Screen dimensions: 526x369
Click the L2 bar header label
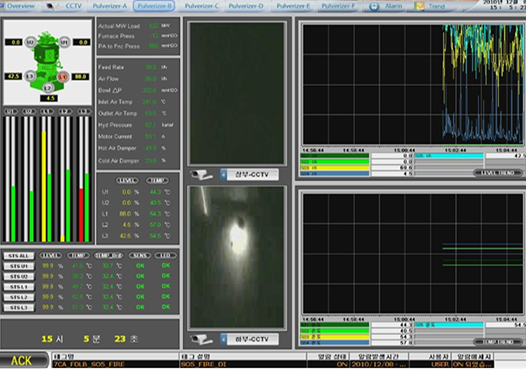pos(65,111)
